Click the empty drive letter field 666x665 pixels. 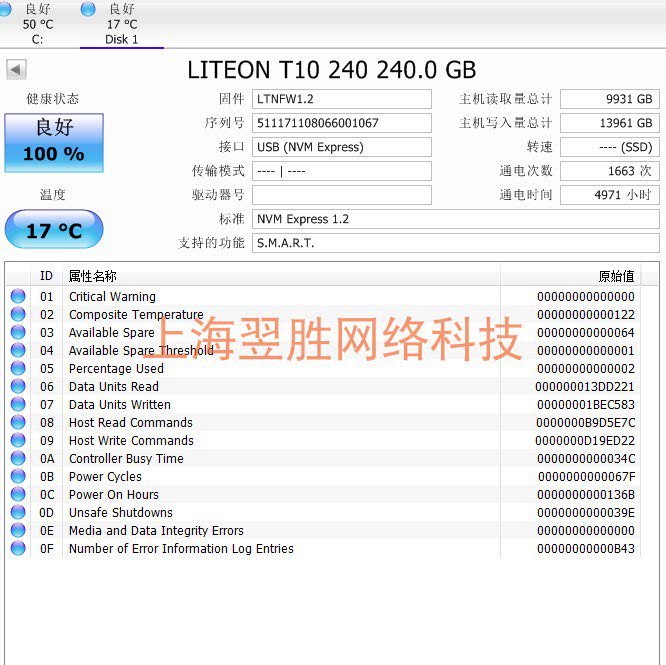pos(341,195)
